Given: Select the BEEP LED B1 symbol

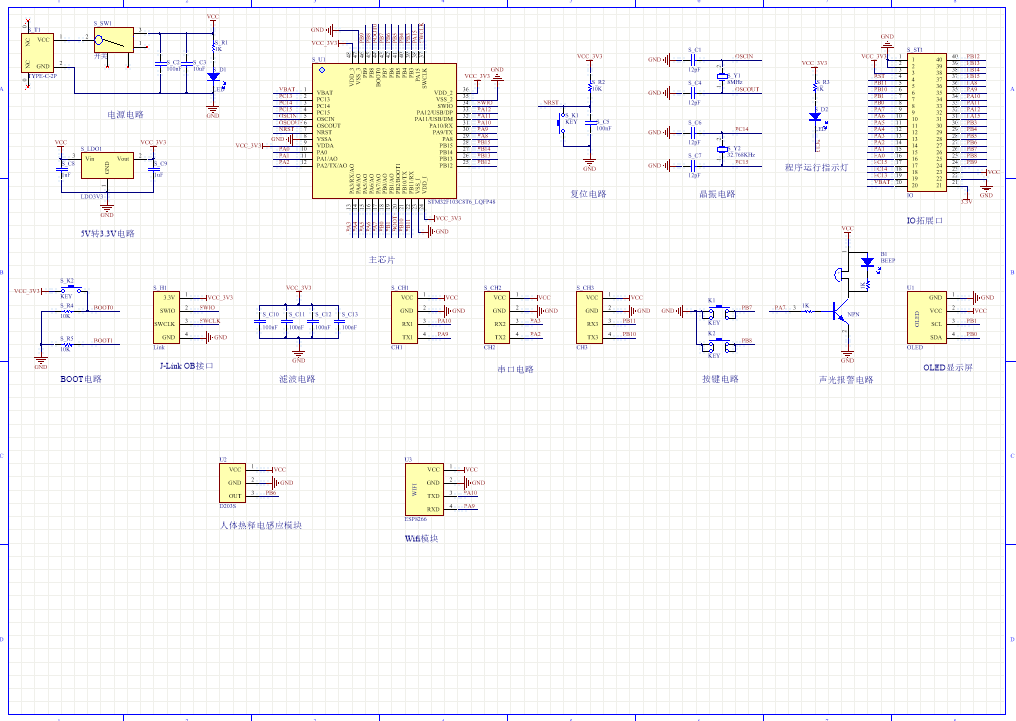Looking at the screenshot, I should click(x=868, y=262).
